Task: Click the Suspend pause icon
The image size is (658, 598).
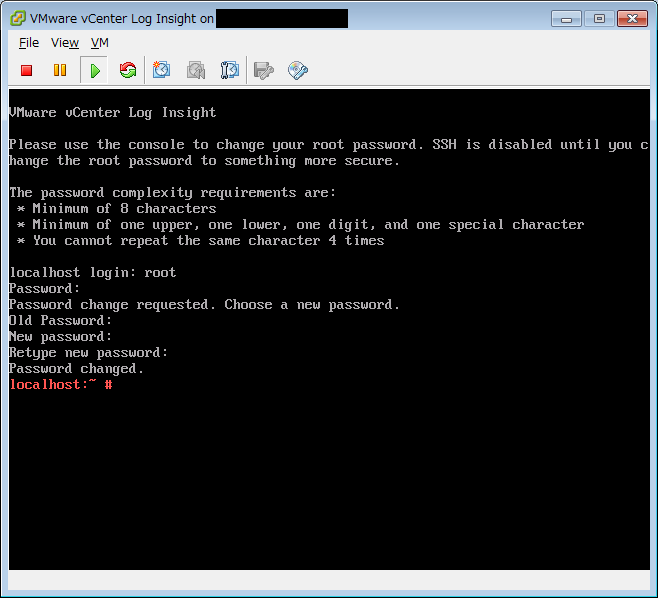Action: 60,70
